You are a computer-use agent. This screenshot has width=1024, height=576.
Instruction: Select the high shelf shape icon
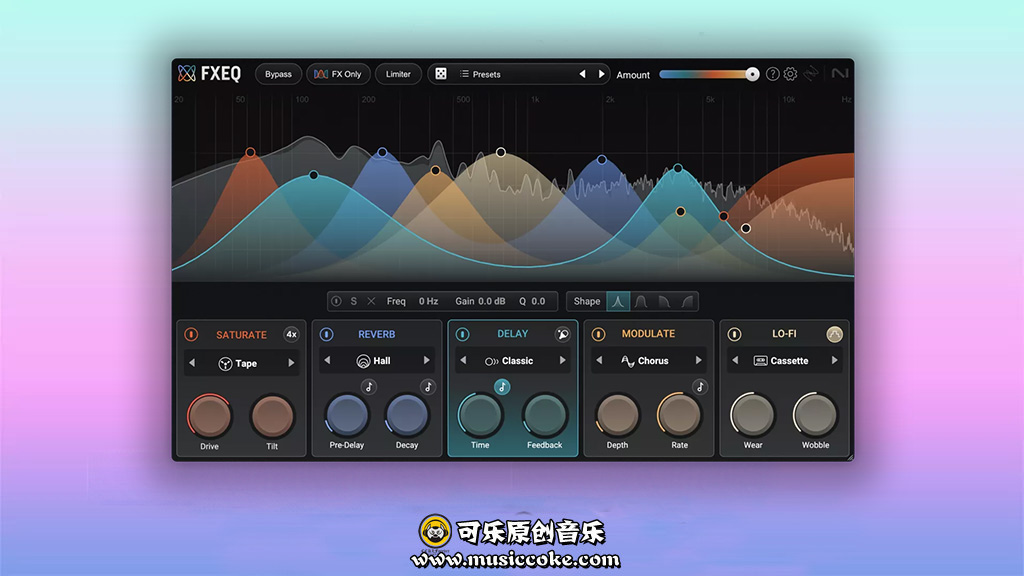[687, 301]
